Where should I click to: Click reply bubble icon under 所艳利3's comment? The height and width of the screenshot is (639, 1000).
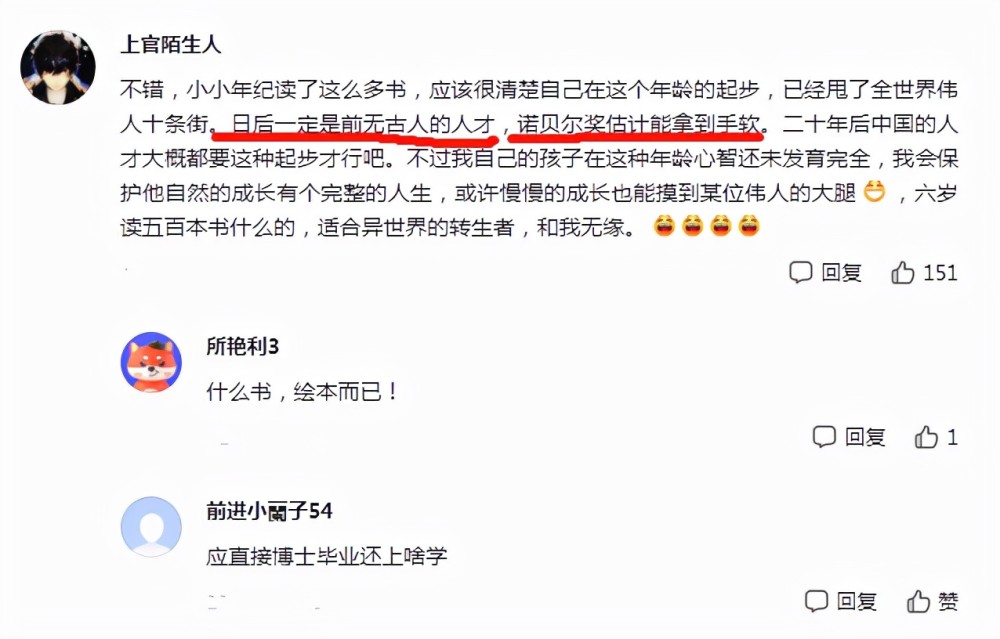(x=824, y=437)
